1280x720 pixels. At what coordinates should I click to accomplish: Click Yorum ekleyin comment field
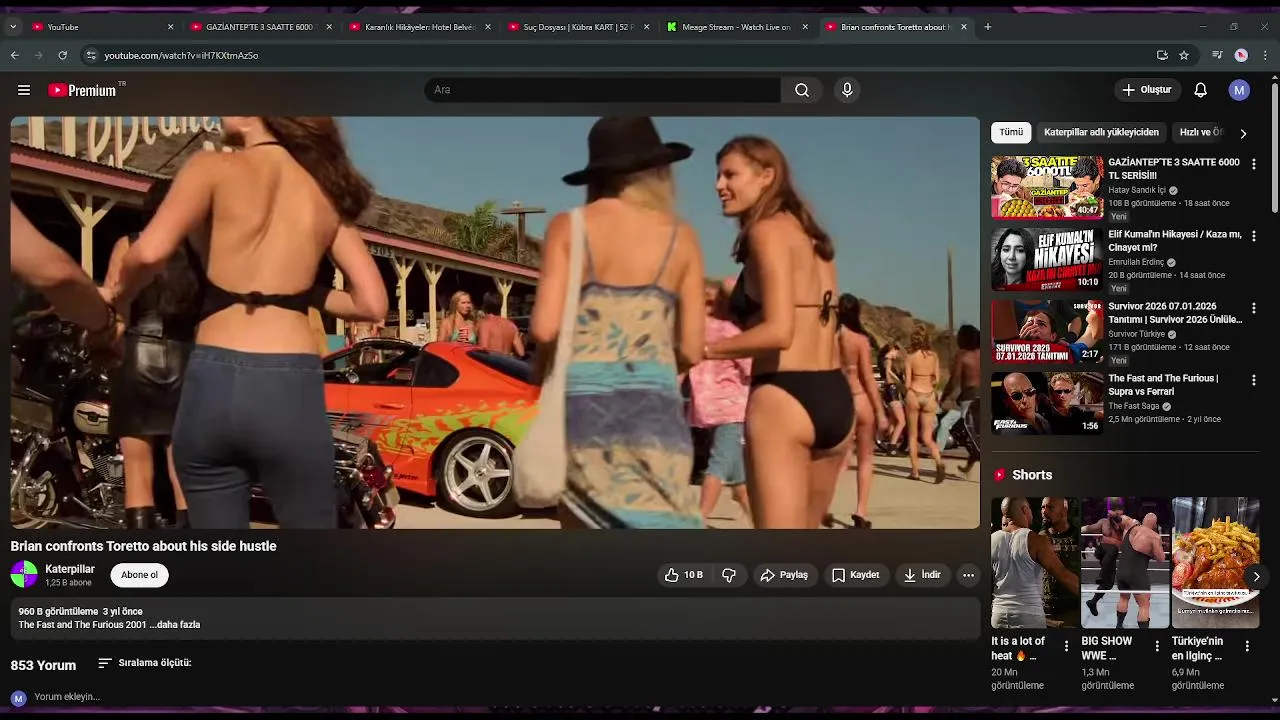[67, 697]
